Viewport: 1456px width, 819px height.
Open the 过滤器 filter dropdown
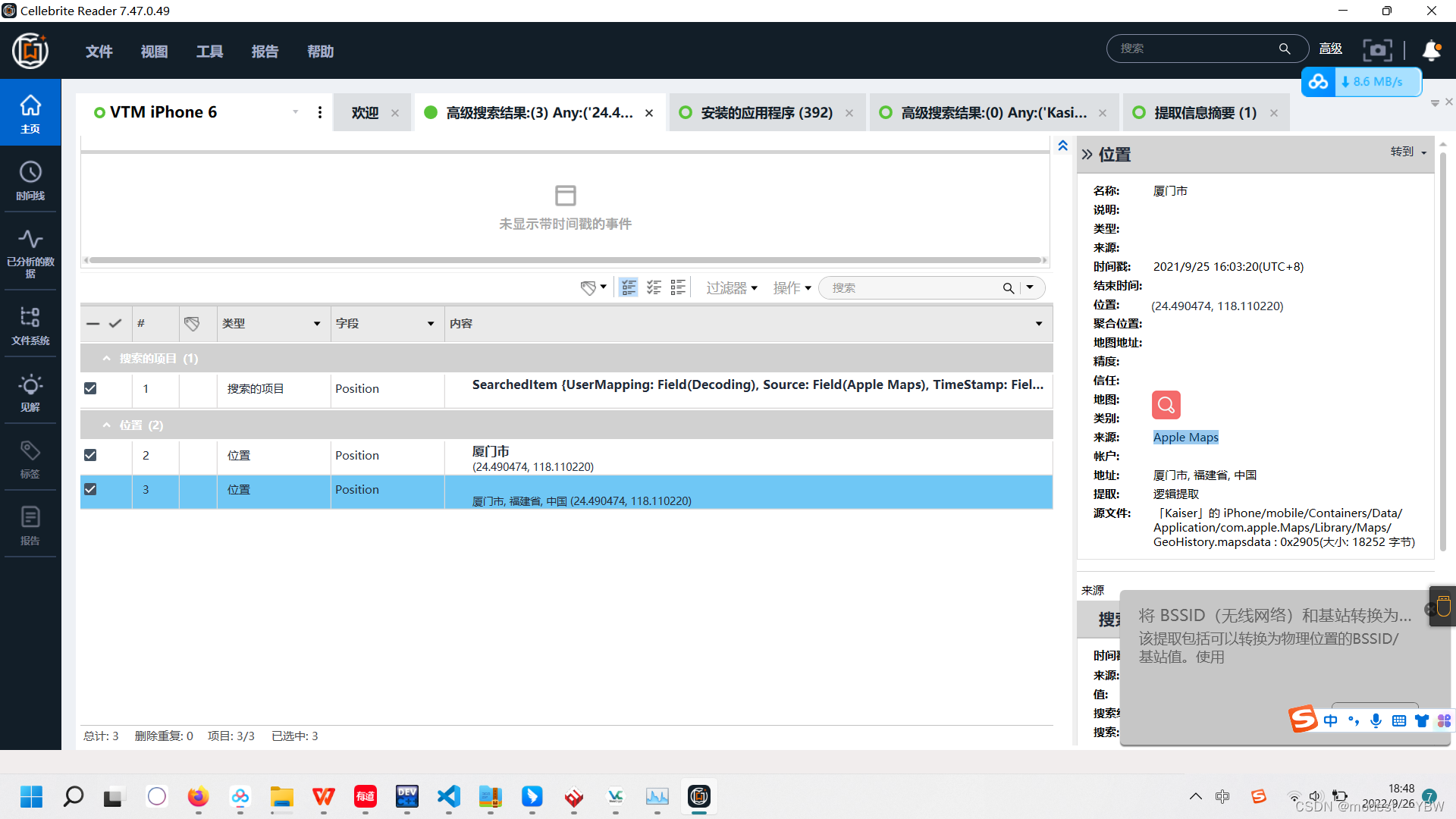click(x=732, y=288)
